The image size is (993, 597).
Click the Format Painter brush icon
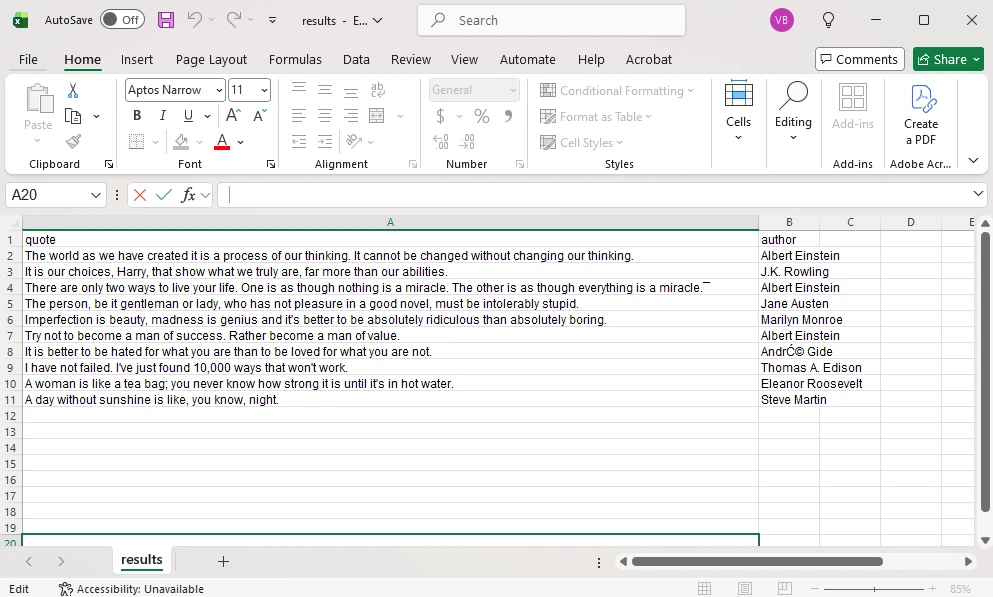(73, 142)
